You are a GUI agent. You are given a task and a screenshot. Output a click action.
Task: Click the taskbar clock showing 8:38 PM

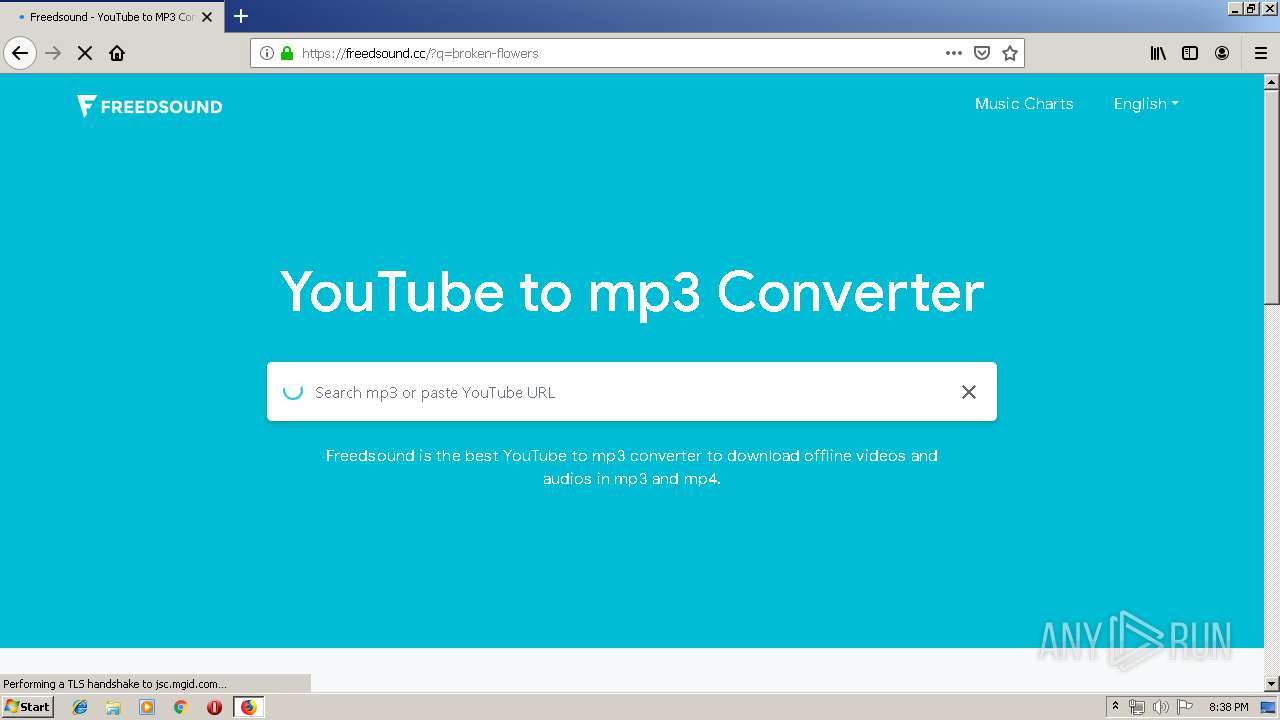(x=1229, y=707)
